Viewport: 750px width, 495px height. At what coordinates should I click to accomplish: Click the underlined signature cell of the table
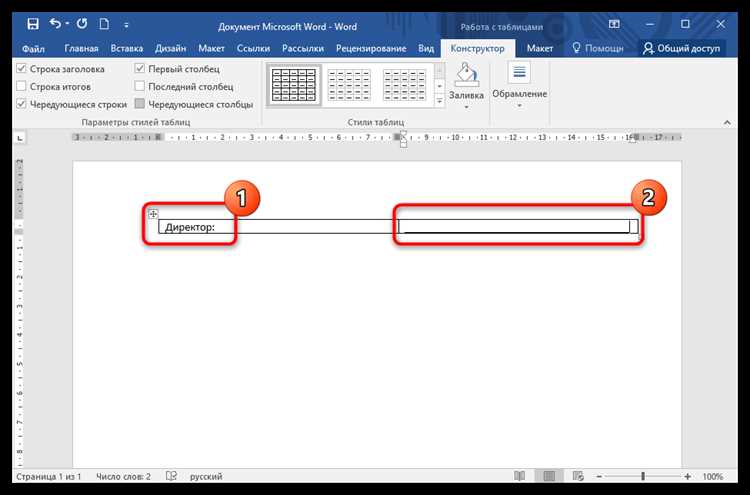click(518, 227)
